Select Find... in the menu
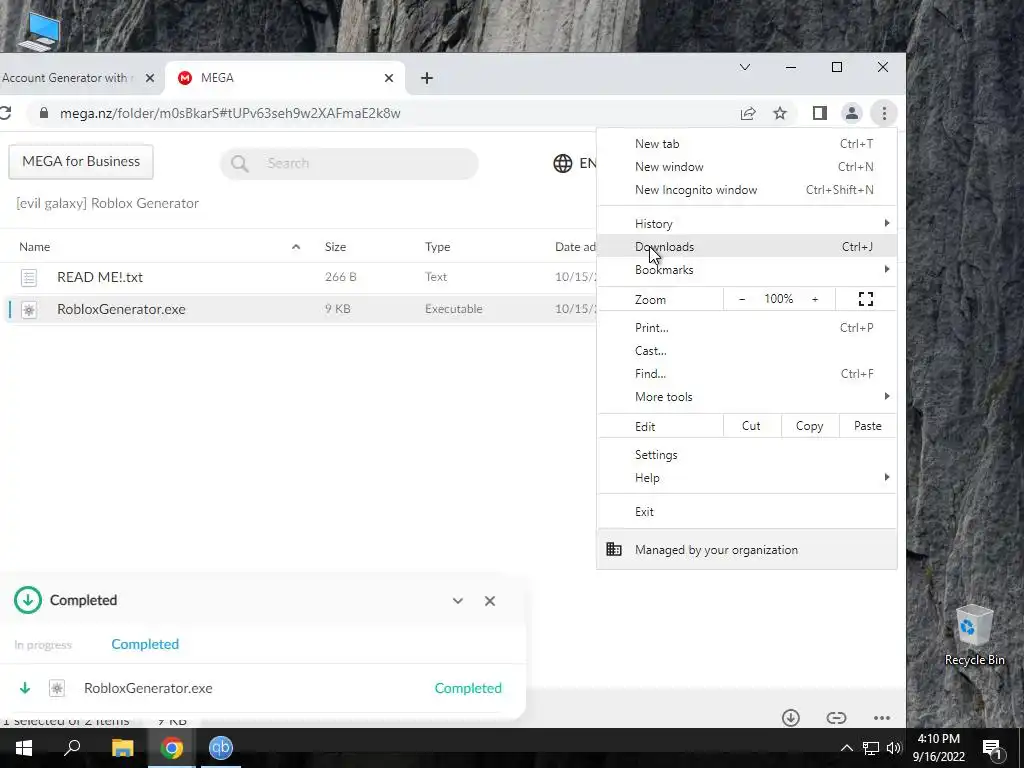Screen dimensions: 1024x768 coord(747,374)
